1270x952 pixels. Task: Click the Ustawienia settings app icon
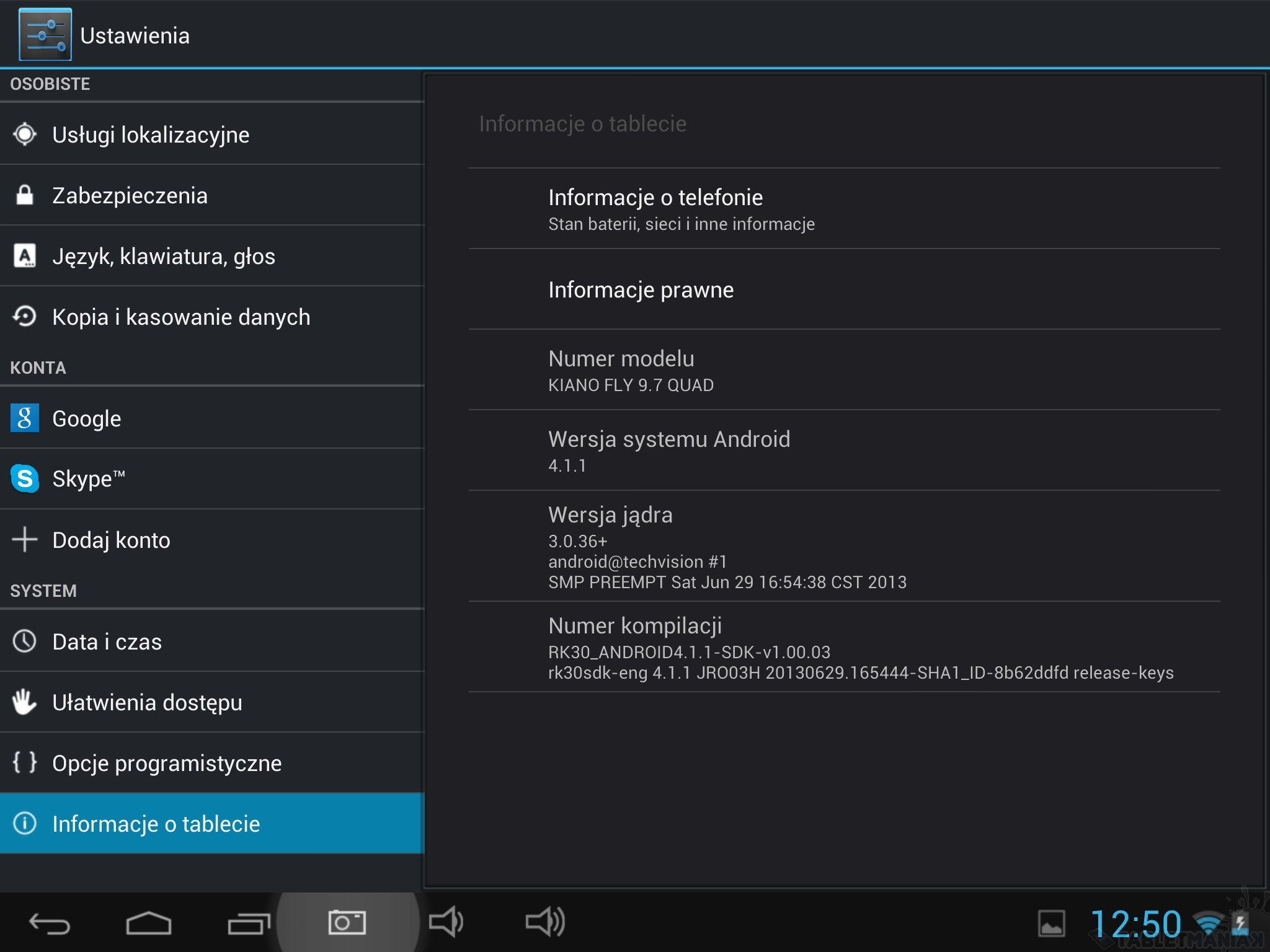coord(45,35)
